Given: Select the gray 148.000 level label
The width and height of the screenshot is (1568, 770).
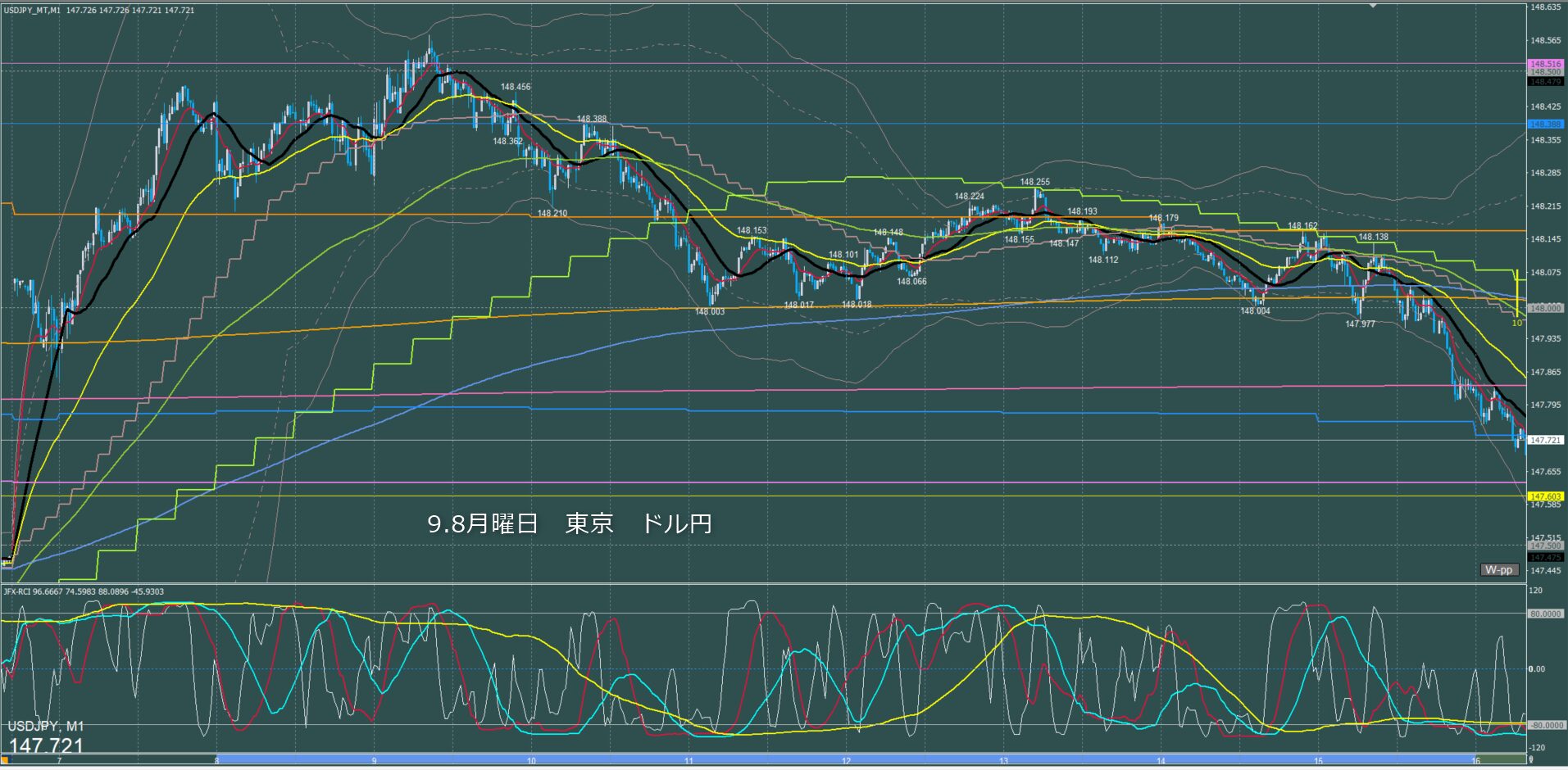Looking at the screenshot, I should 1545,308.
